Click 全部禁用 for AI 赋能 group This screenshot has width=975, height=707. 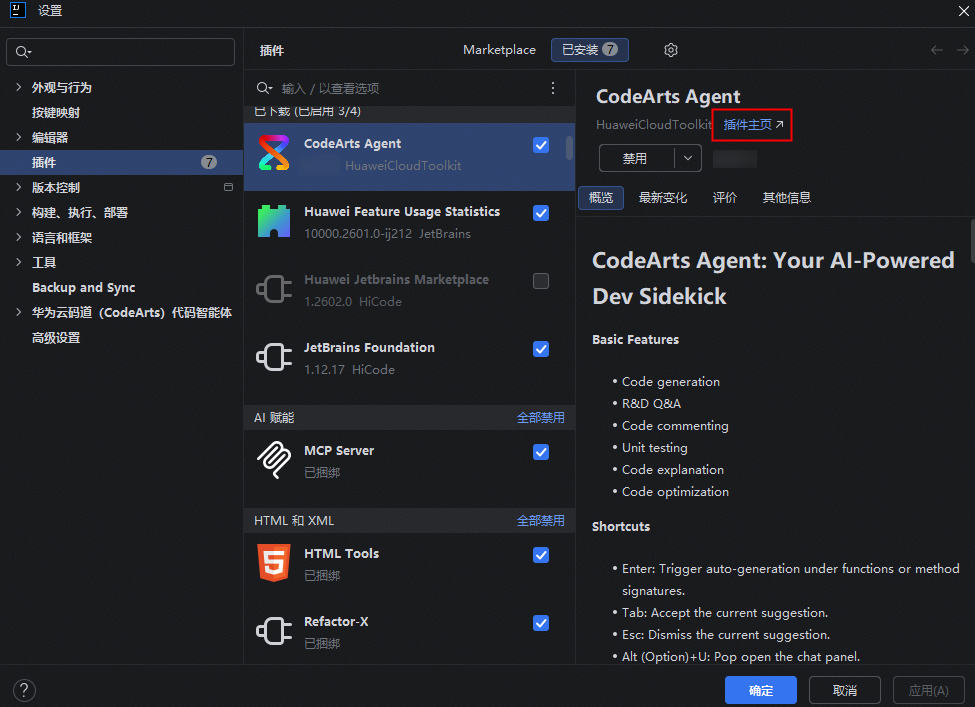541,418
